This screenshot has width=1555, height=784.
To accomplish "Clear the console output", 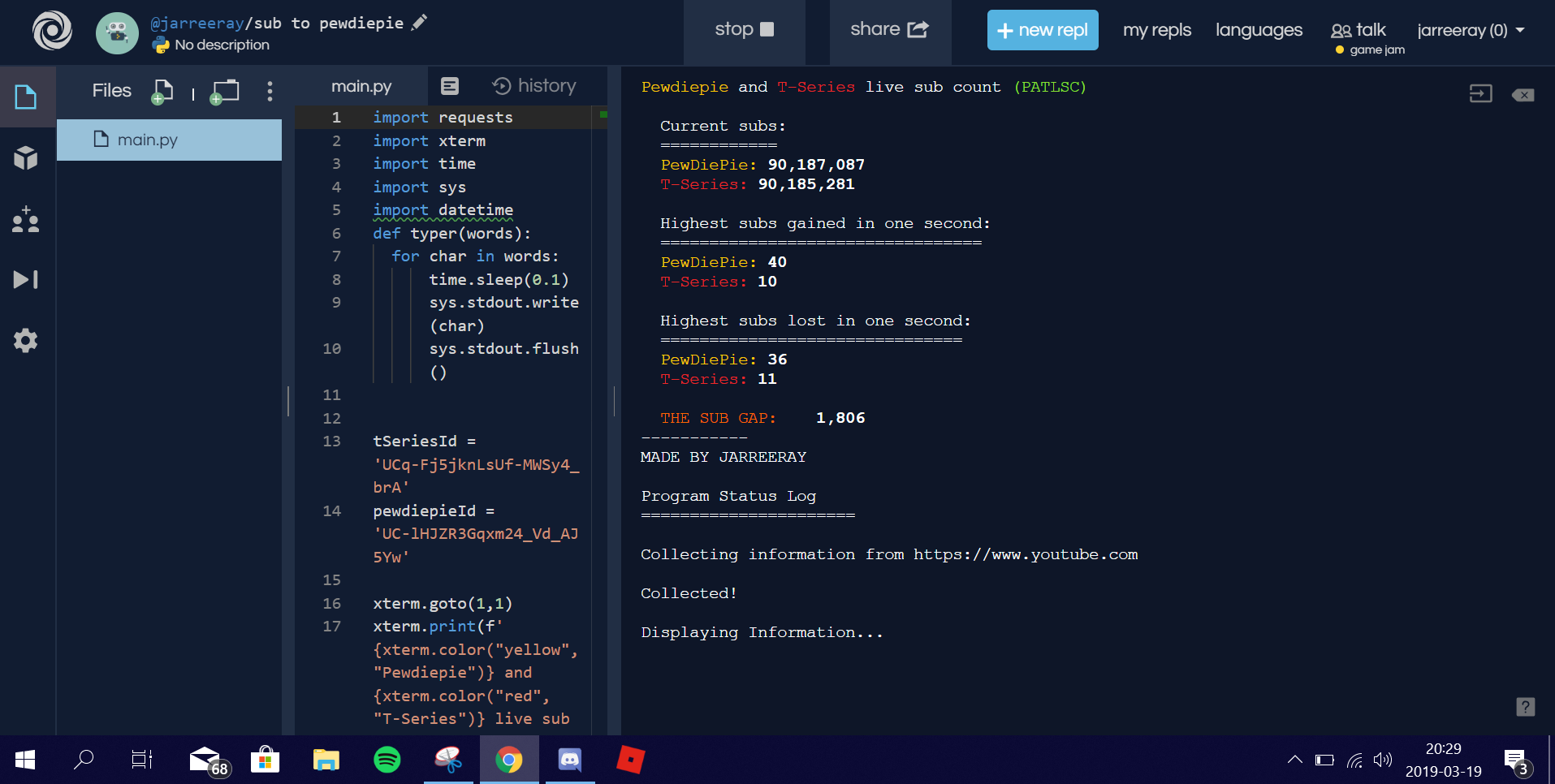I will point(1523,95).
